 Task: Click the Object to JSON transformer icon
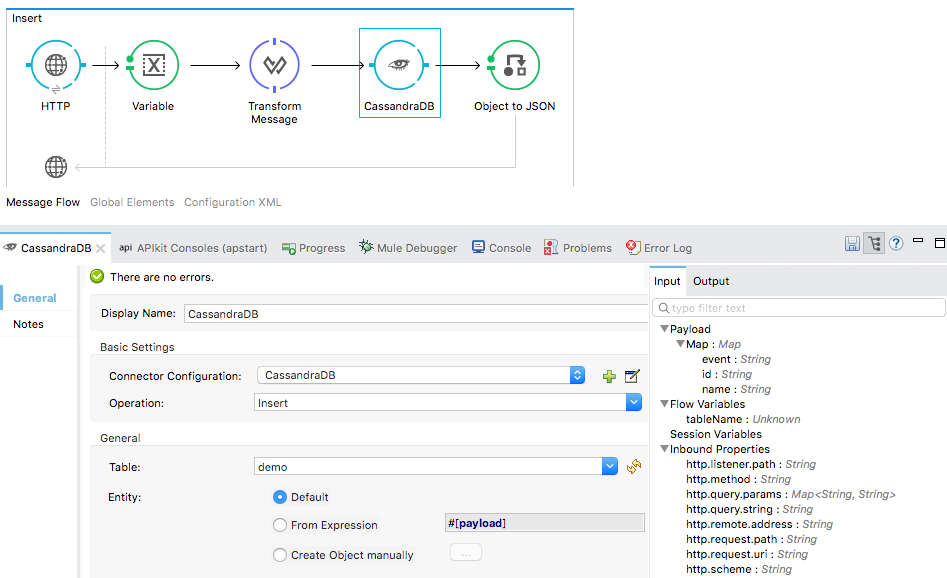pos(514,66)
